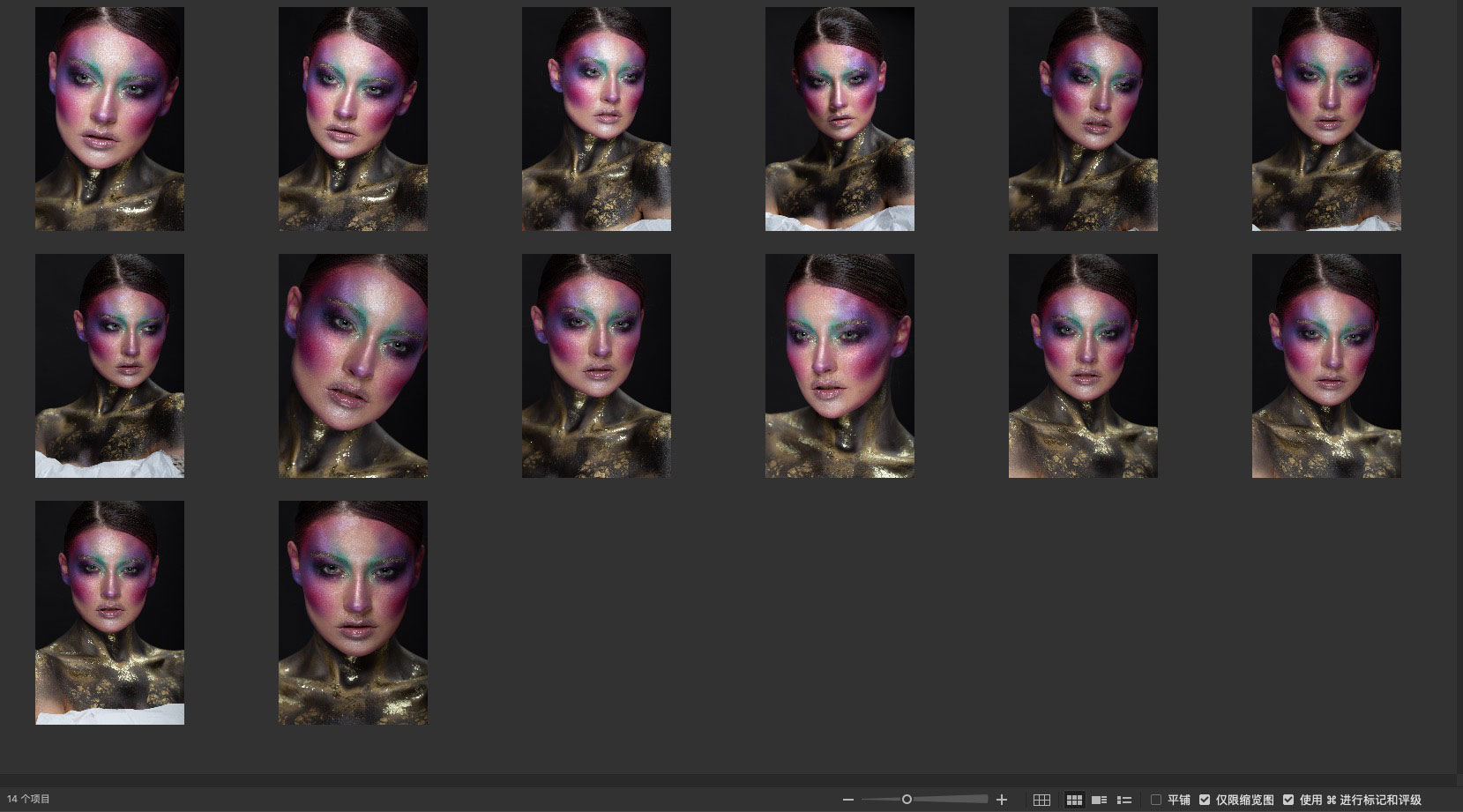Switch to list view layout
Screen dimensions: 1463x812
coord(1124,800)
